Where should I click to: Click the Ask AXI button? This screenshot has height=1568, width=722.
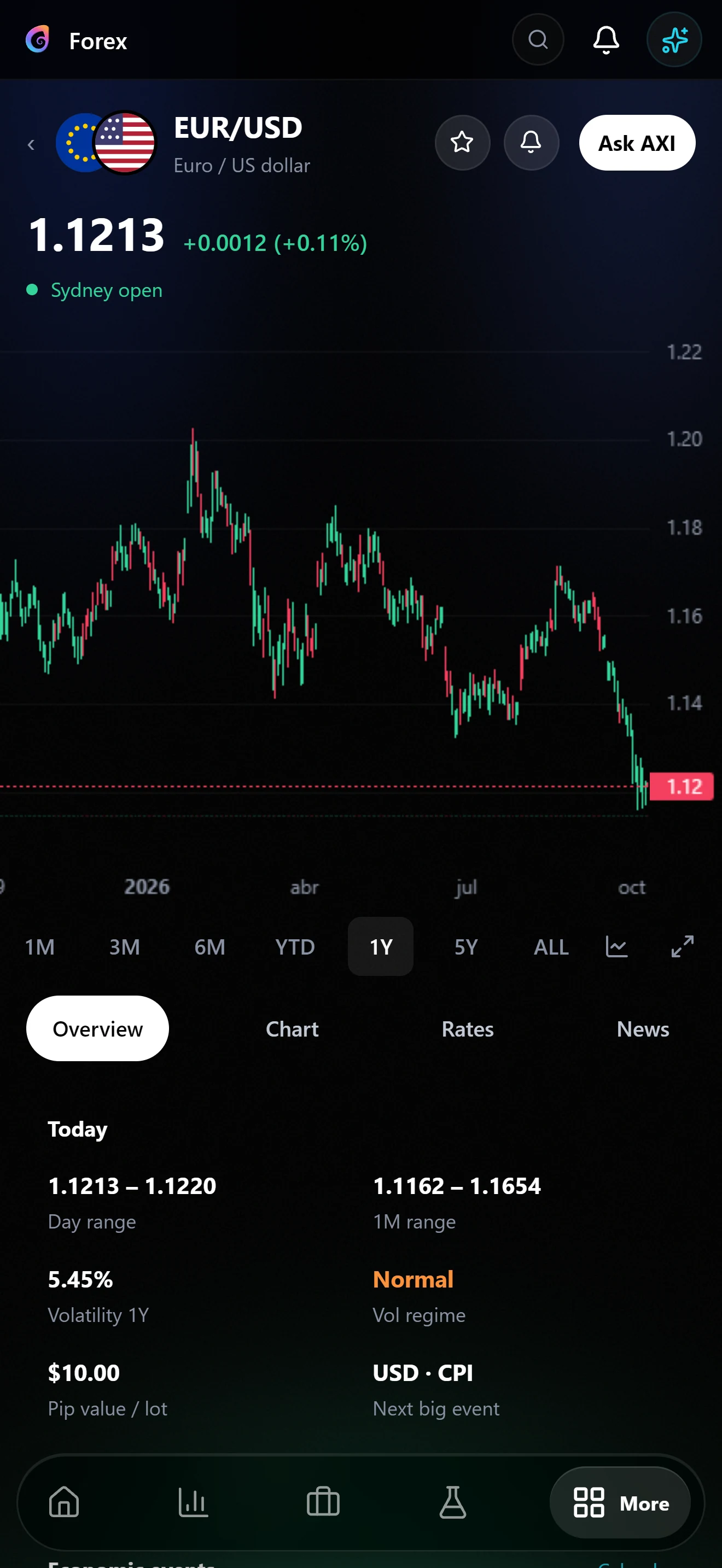(637, 143)
